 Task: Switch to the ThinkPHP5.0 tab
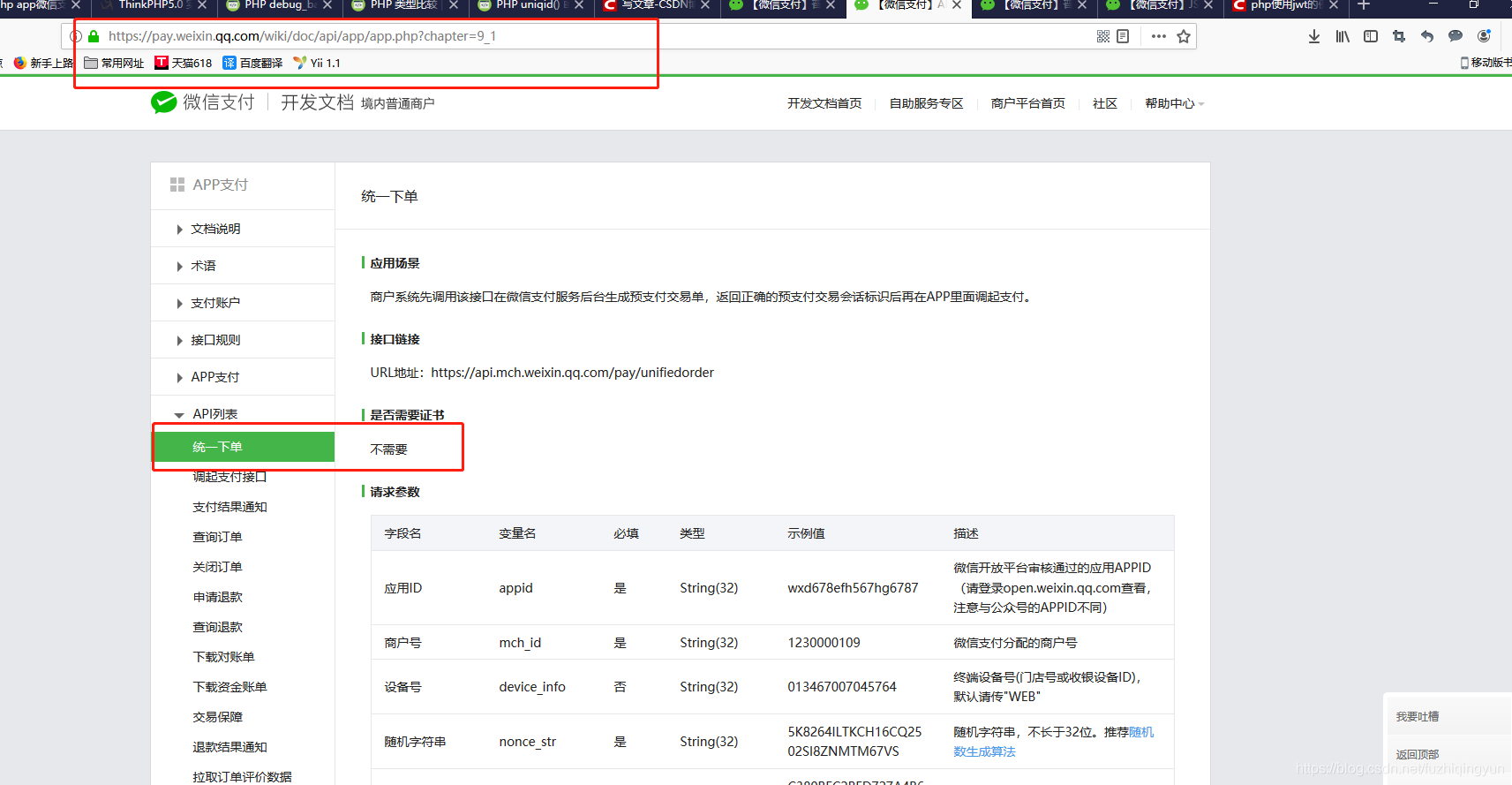pyautogui.click(x=154, y=5)
